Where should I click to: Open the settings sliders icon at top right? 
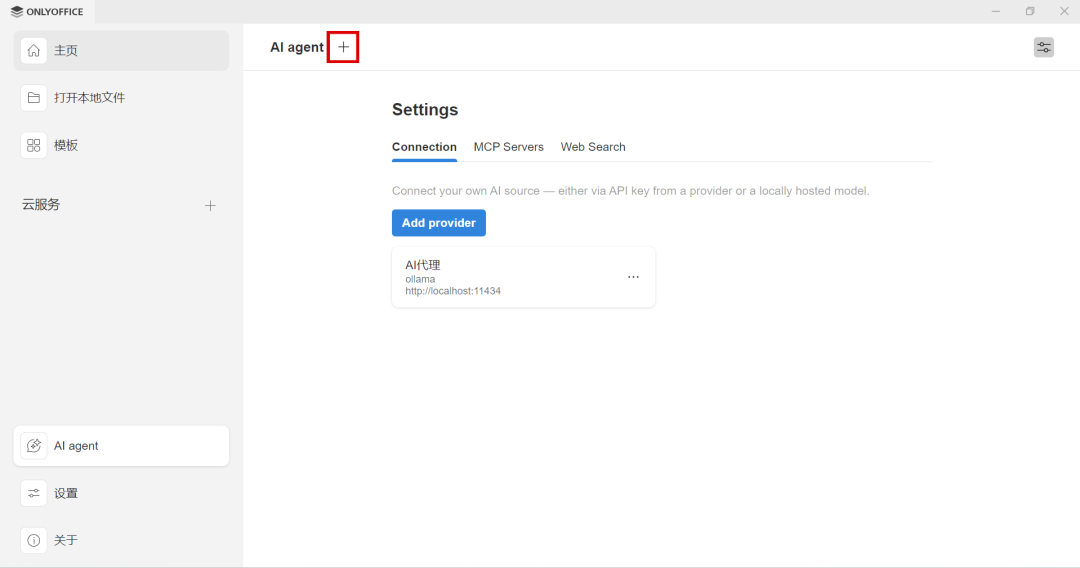click(1043, 48)
